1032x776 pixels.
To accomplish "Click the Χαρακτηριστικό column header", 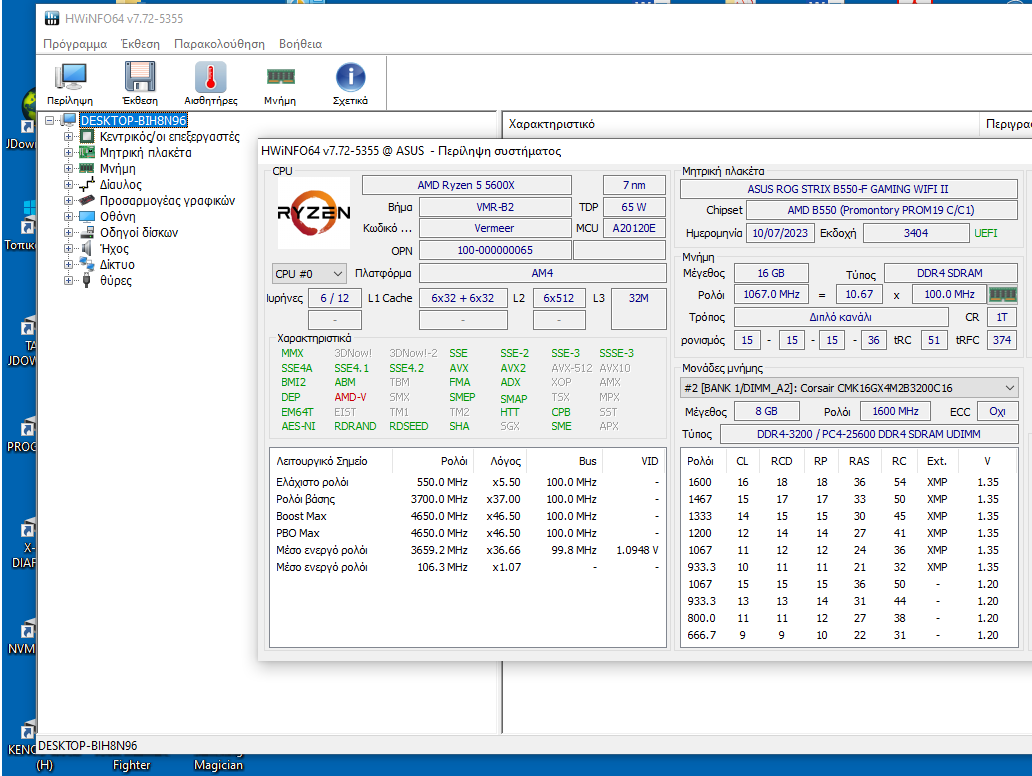I will tap(742, 124).
